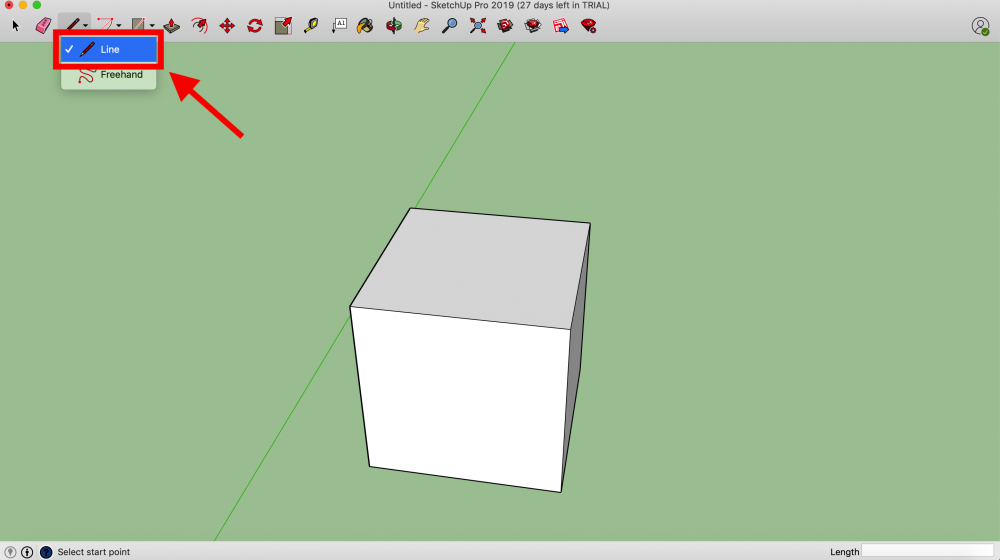
Task: Expand the Arc tool dropdown arrow
Action: point(119,26)
